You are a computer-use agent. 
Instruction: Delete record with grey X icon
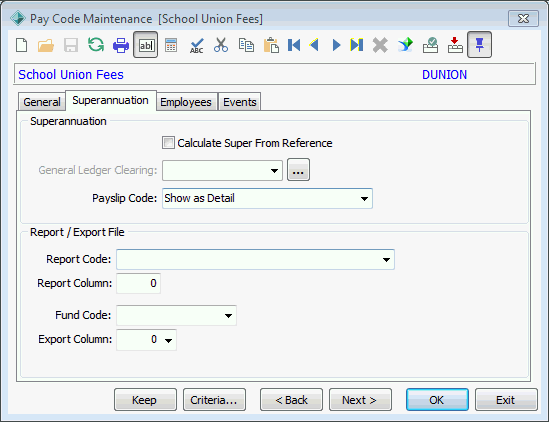click(x=380, y=45)
